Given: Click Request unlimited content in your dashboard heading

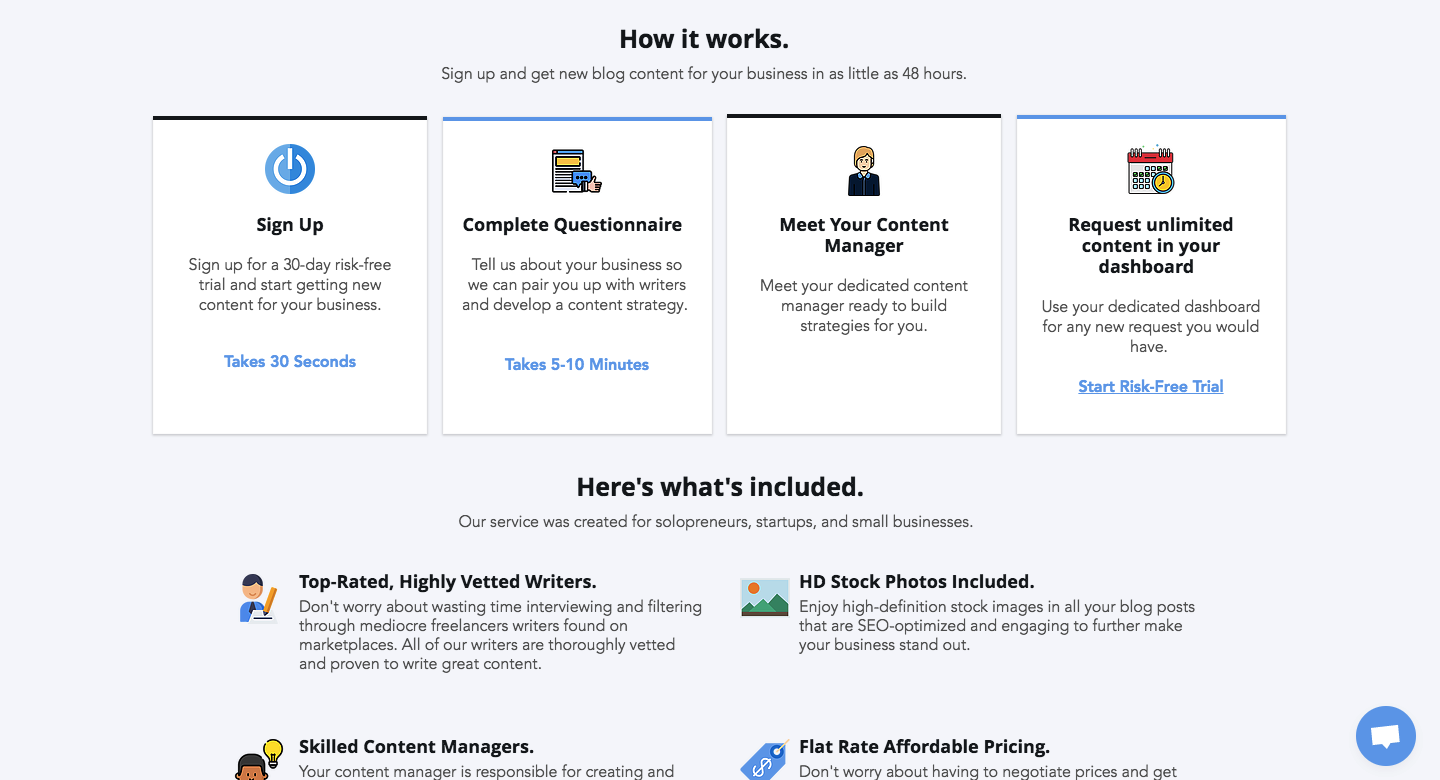Looking at the screenshot, I should coord(1151,246).
